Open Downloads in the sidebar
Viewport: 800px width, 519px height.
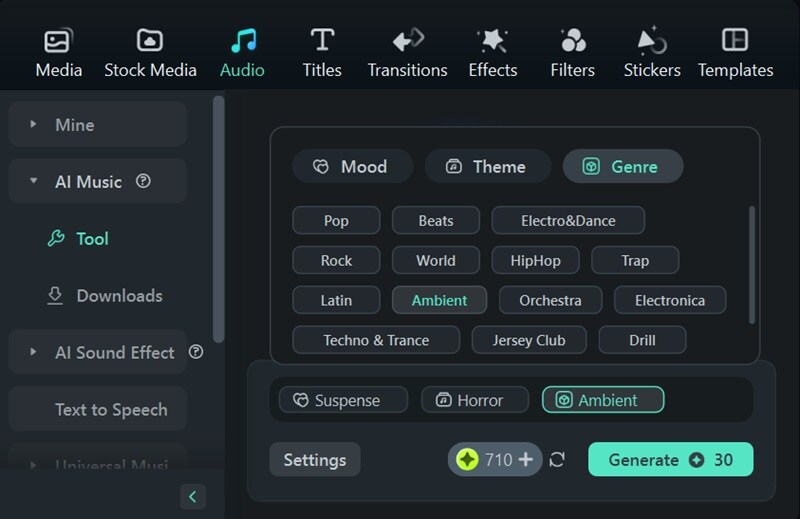(105, 295)
